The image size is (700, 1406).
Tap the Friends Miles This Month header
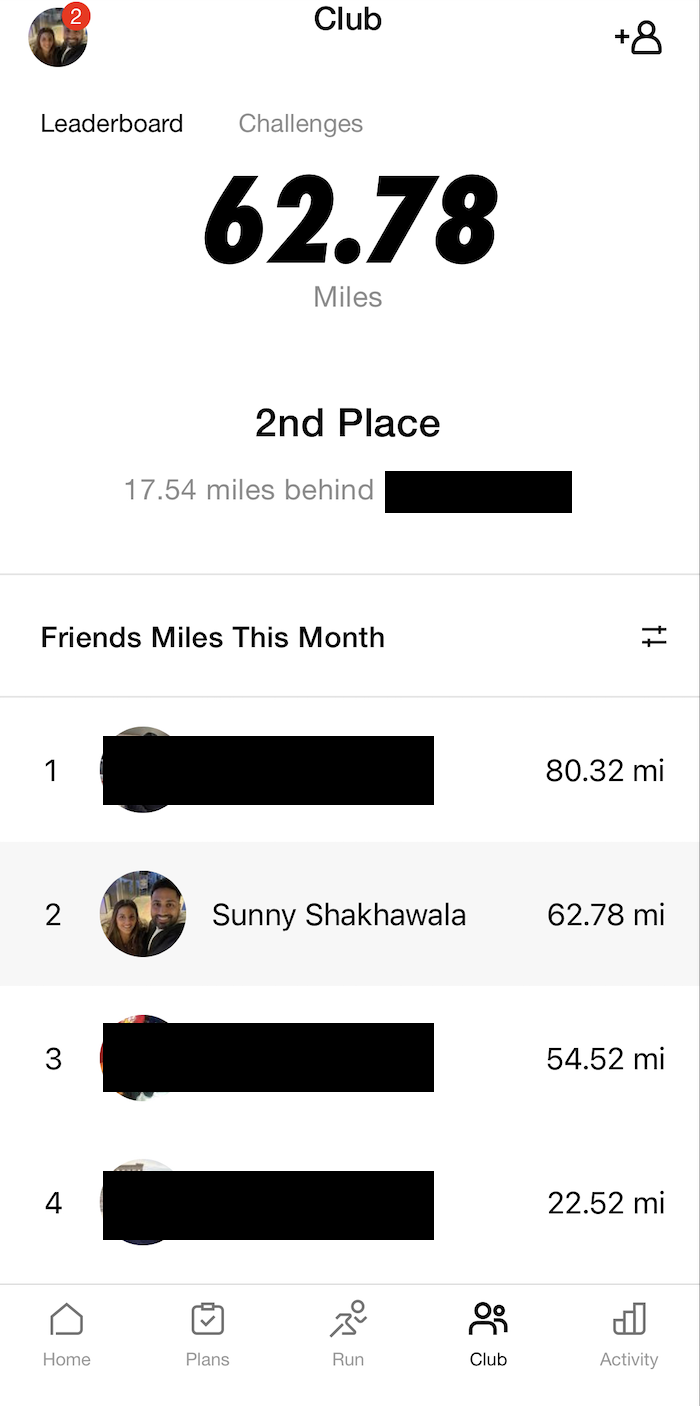(213, 638)
